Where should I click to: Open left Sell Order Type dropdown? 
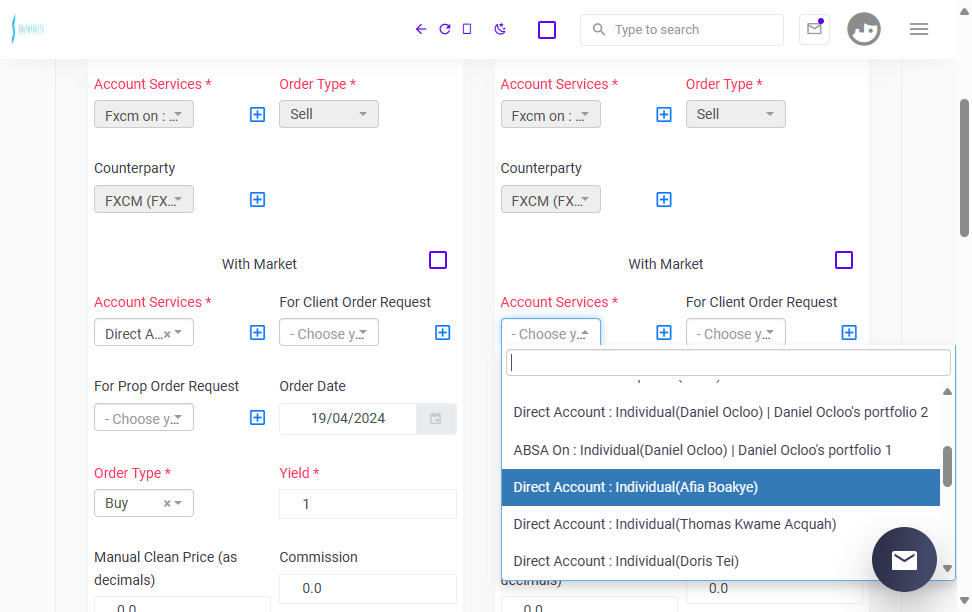tap(329, 114)
